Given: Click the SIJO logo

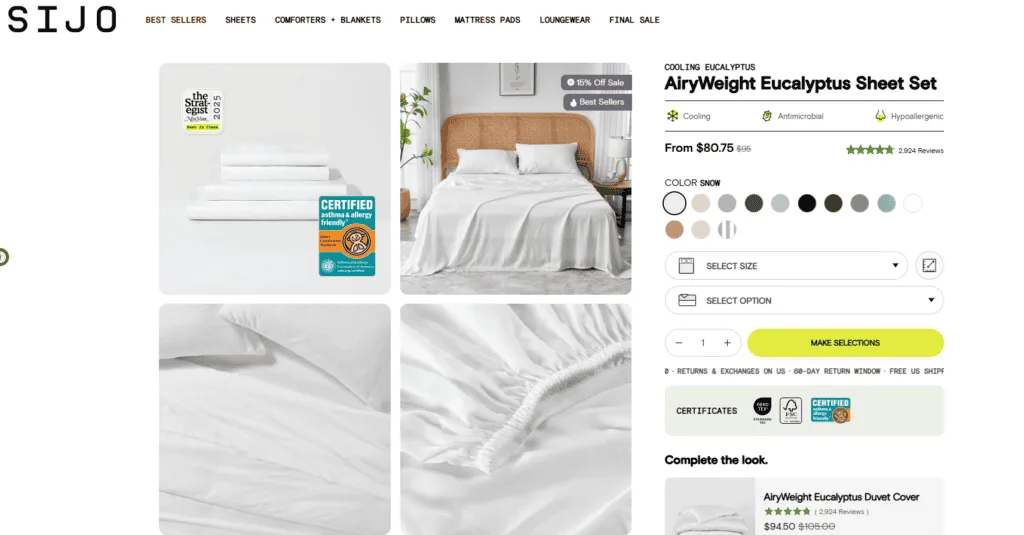Looking at the screenshot, I should pyautogui.click(x=62, y=20).
